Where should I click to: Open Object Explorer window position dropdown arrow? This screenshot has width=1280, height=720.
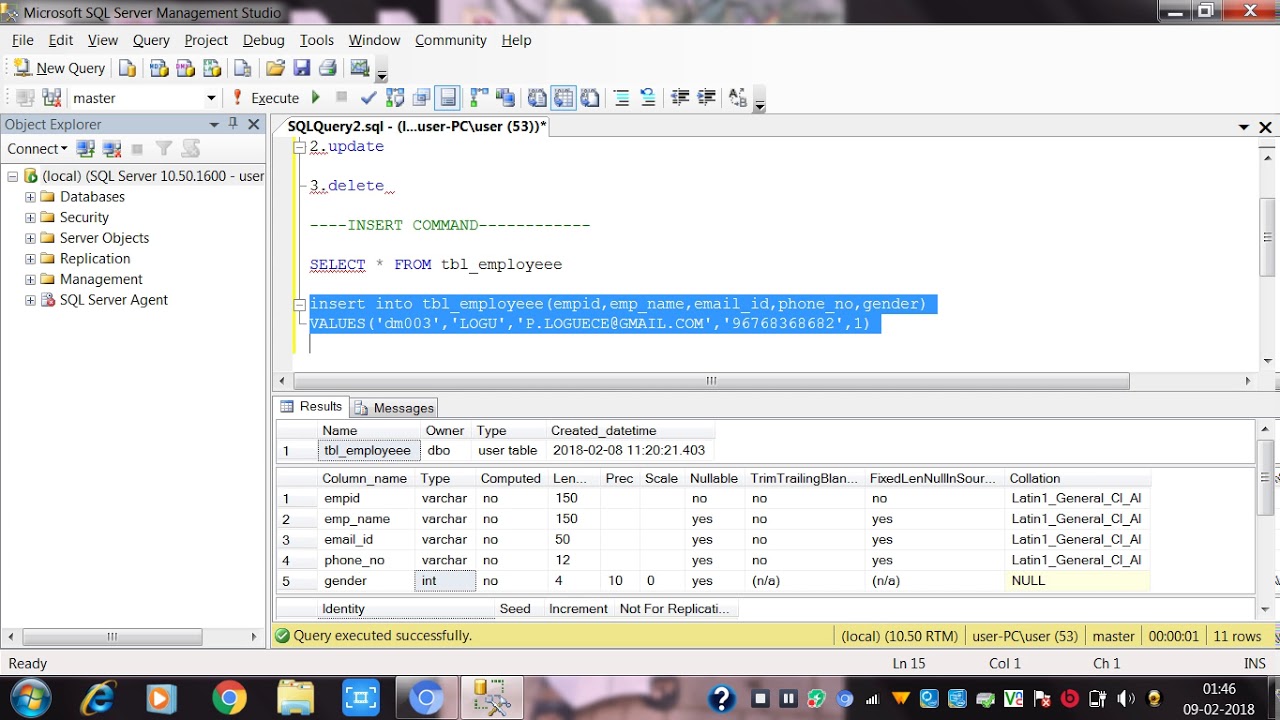click(214, 124)
